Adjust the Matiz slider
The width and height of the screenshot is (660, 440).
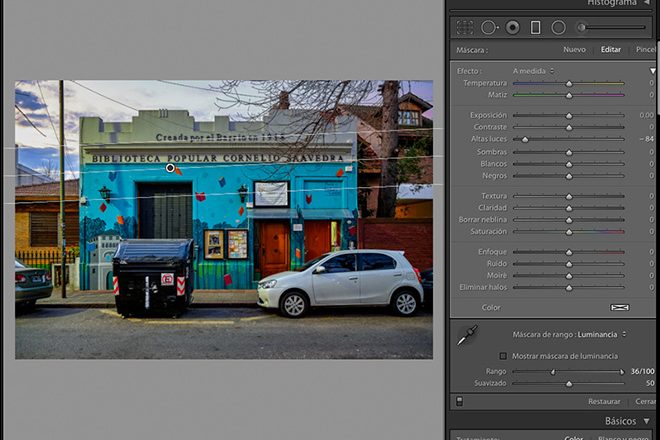tap(569, 96)
